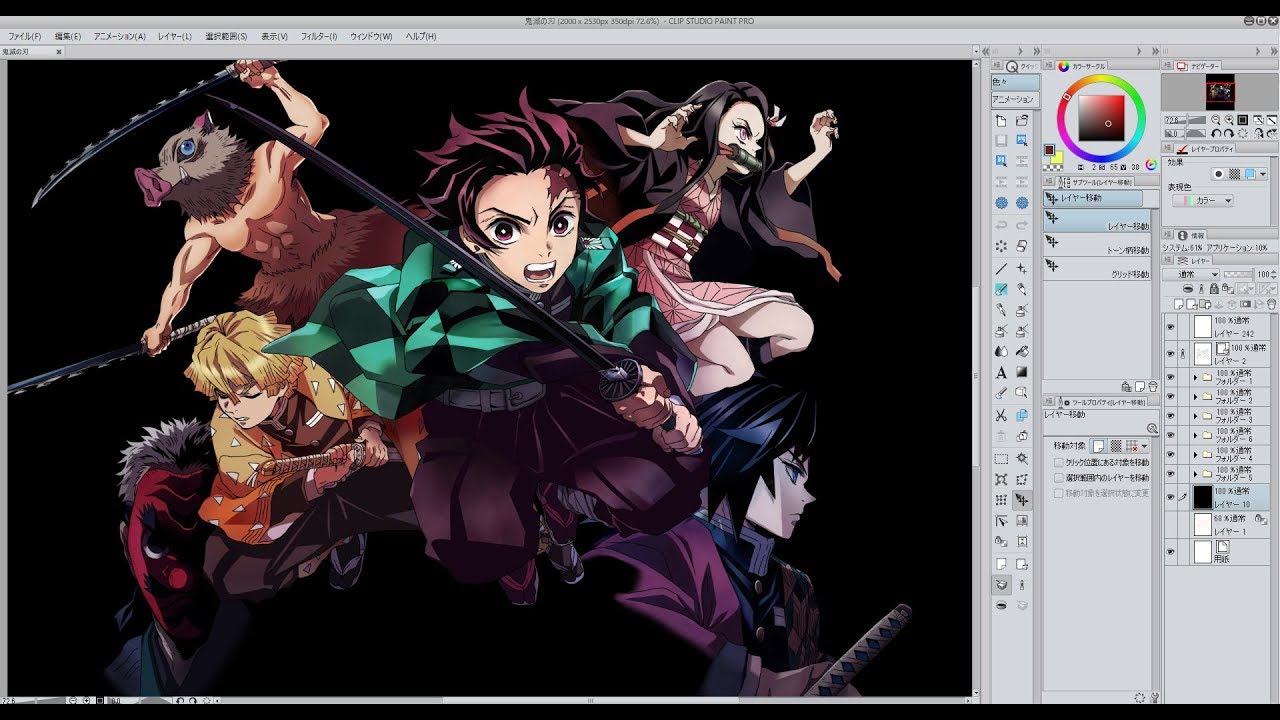The width and height of the screenshot is (1280, 720).
Task: Click Rotate left in the Navigator
Action: pos(1215,133)
